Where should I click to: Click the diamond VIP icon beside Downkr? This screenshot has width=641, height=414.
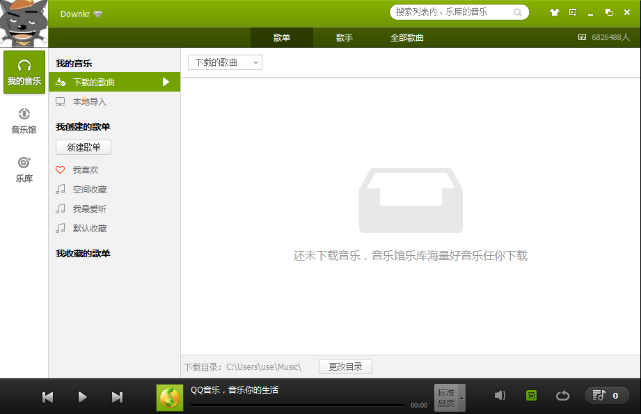(x=98, y=14)
